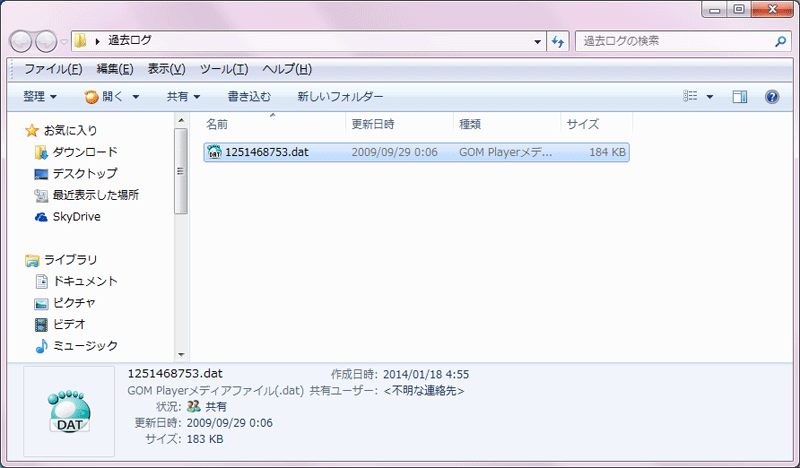Click the ビデオ filmstrip icon
800x468 pixels.
41,325
